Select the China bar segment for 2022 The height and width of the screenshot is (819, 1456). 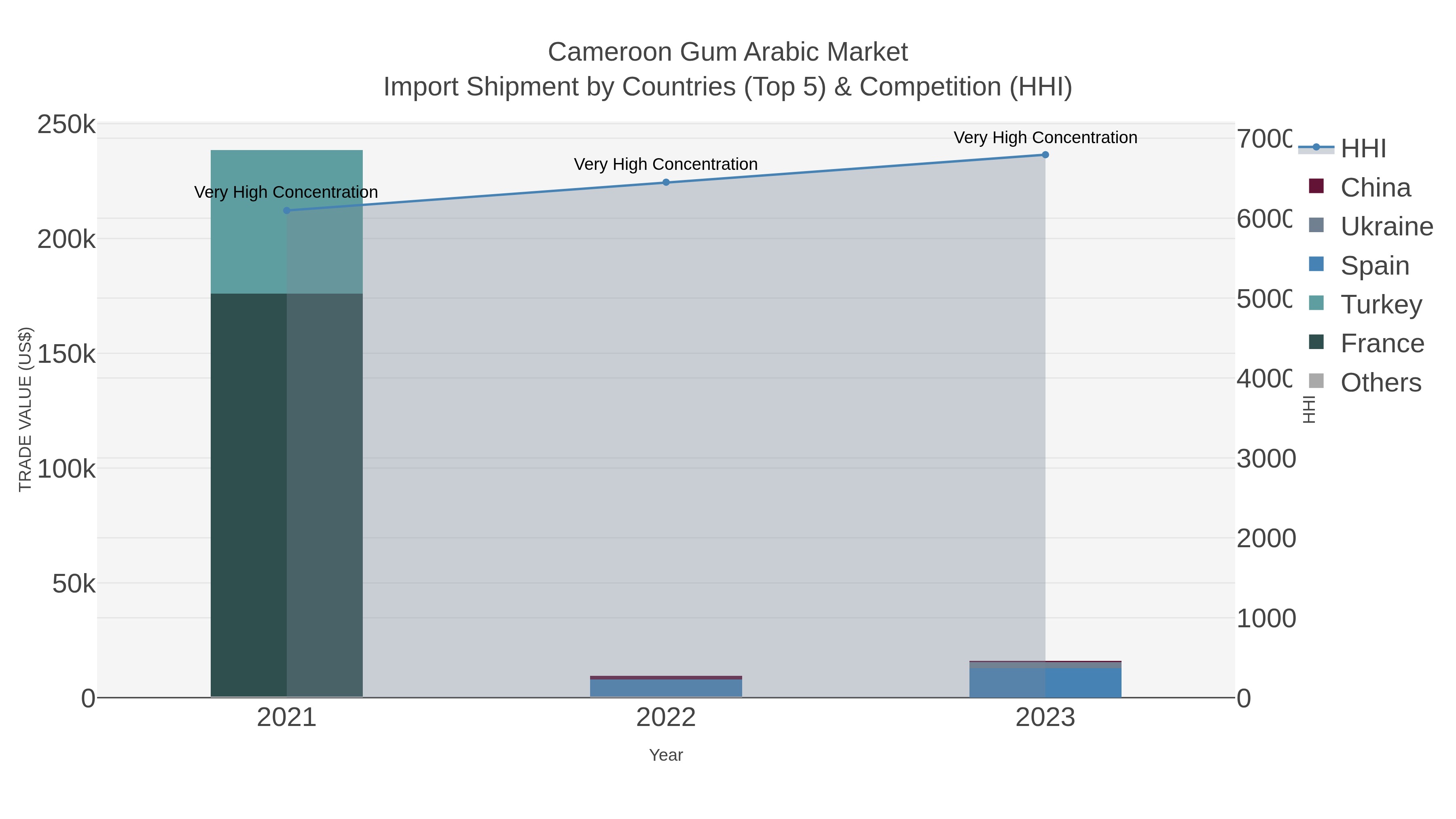tap(666, 677)
